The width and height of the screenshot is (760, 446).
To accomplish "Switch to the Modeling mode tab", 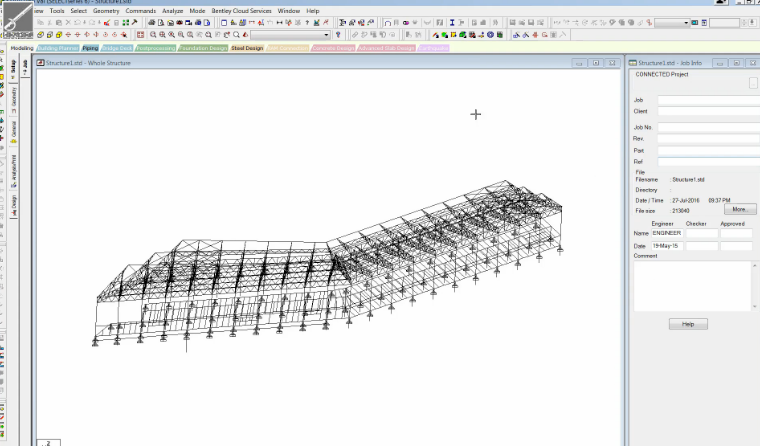I will [22, 48].
